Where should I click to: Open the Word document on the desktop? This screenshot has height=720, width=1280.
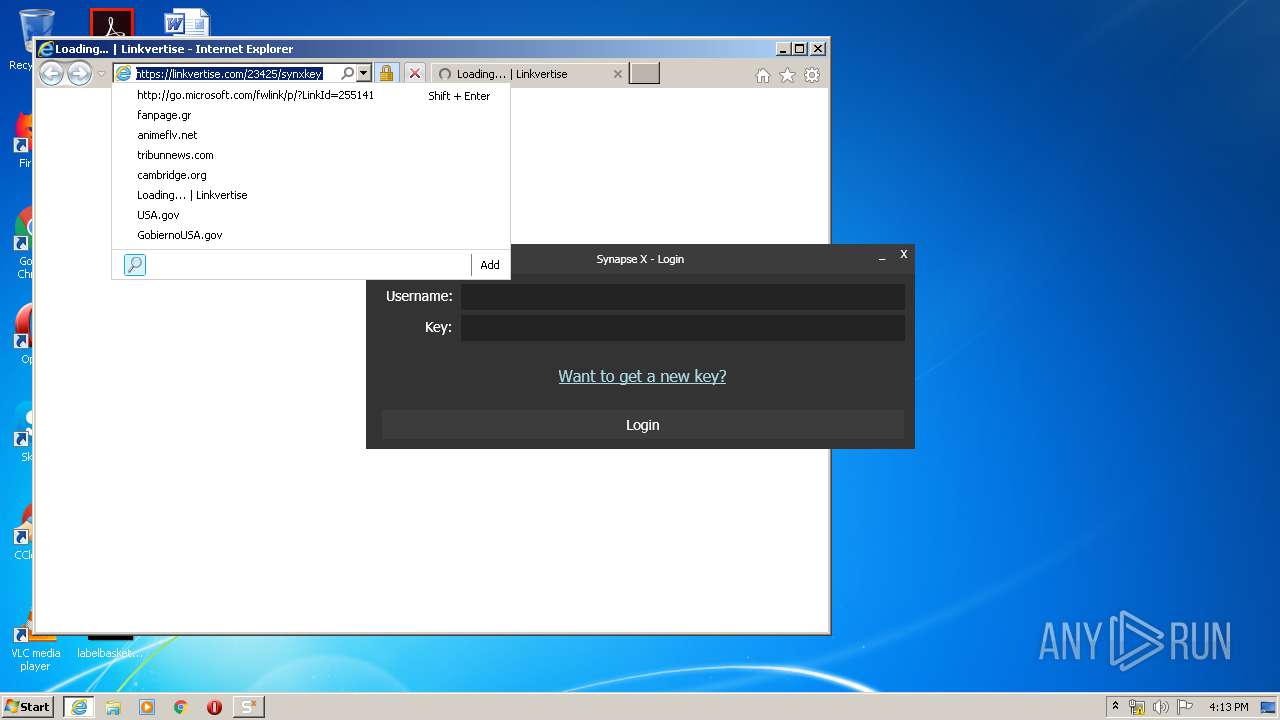click(x=187, y=24)
